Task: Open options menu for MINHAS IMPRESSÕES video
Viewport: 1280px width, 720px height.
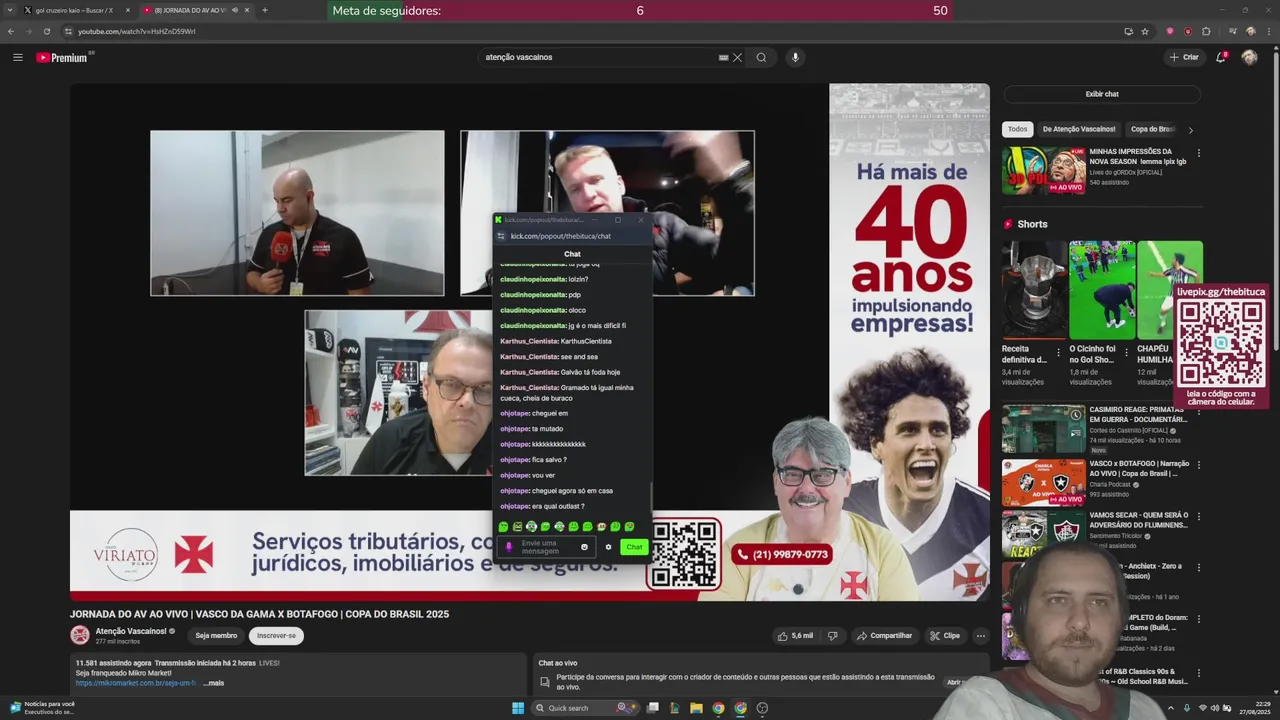Action: pyautogui.click(x=1198, y=153)
